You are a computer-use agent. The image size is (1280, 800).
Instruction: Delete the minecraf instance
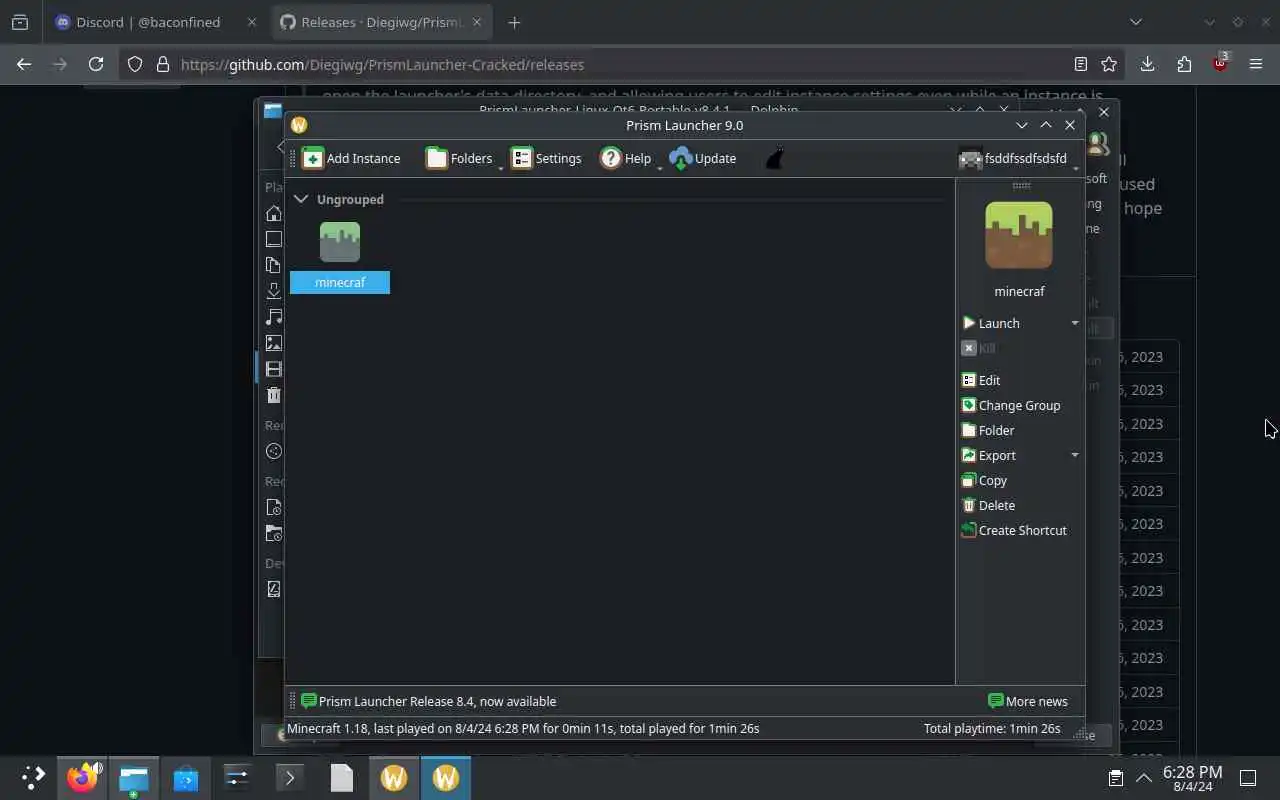pos(988,505)
